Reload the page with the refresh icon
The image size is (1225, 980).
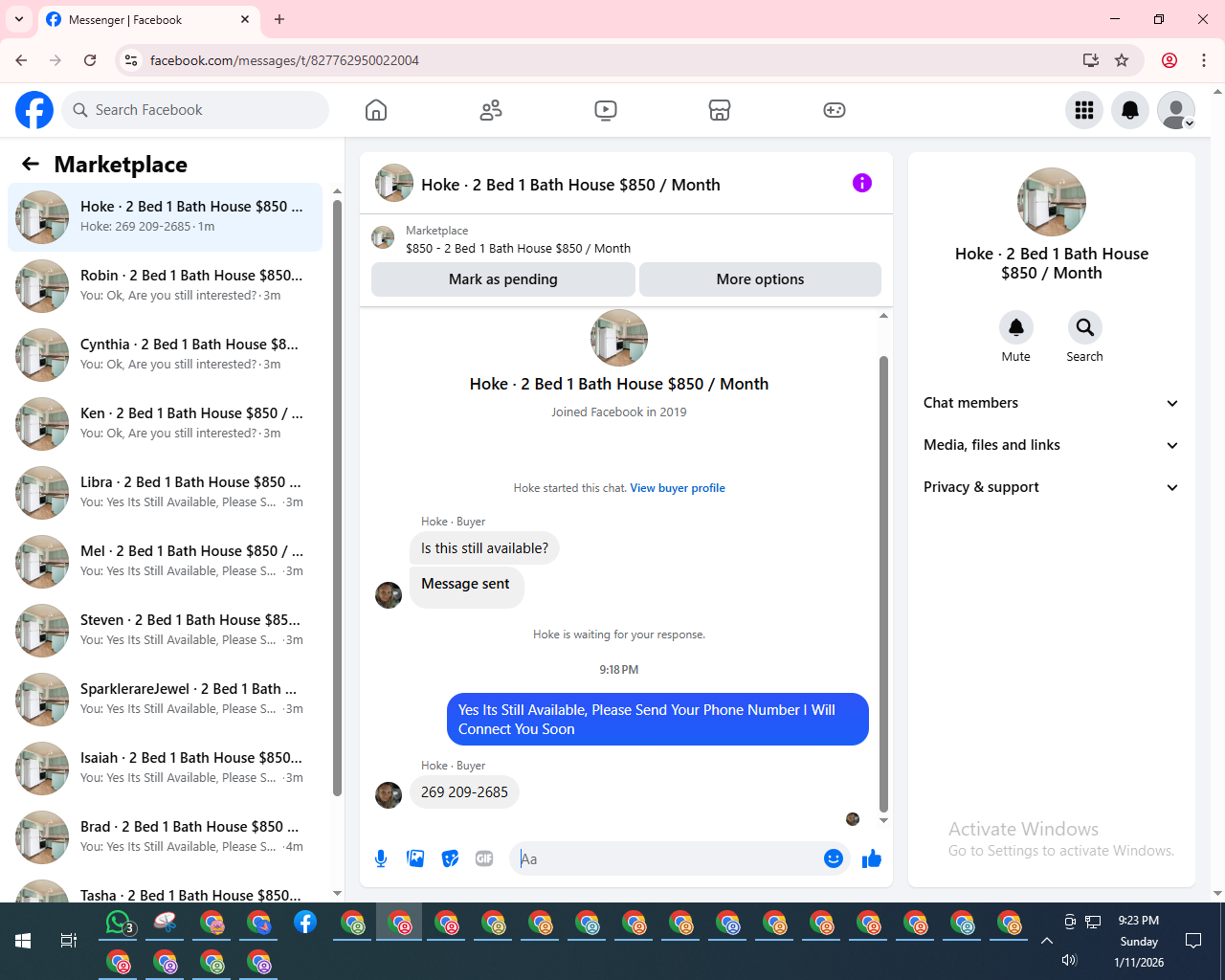point(90,60)
